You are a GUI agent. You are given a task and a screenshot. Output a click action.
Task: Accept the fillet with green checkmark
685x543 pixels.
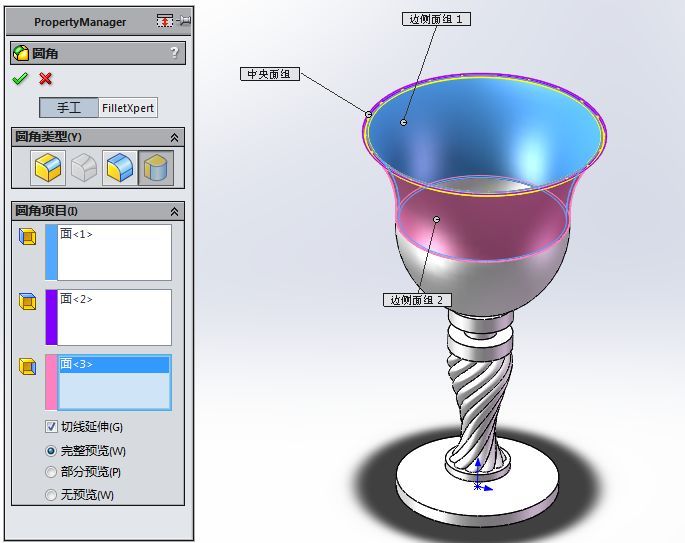tap(20, 79)
